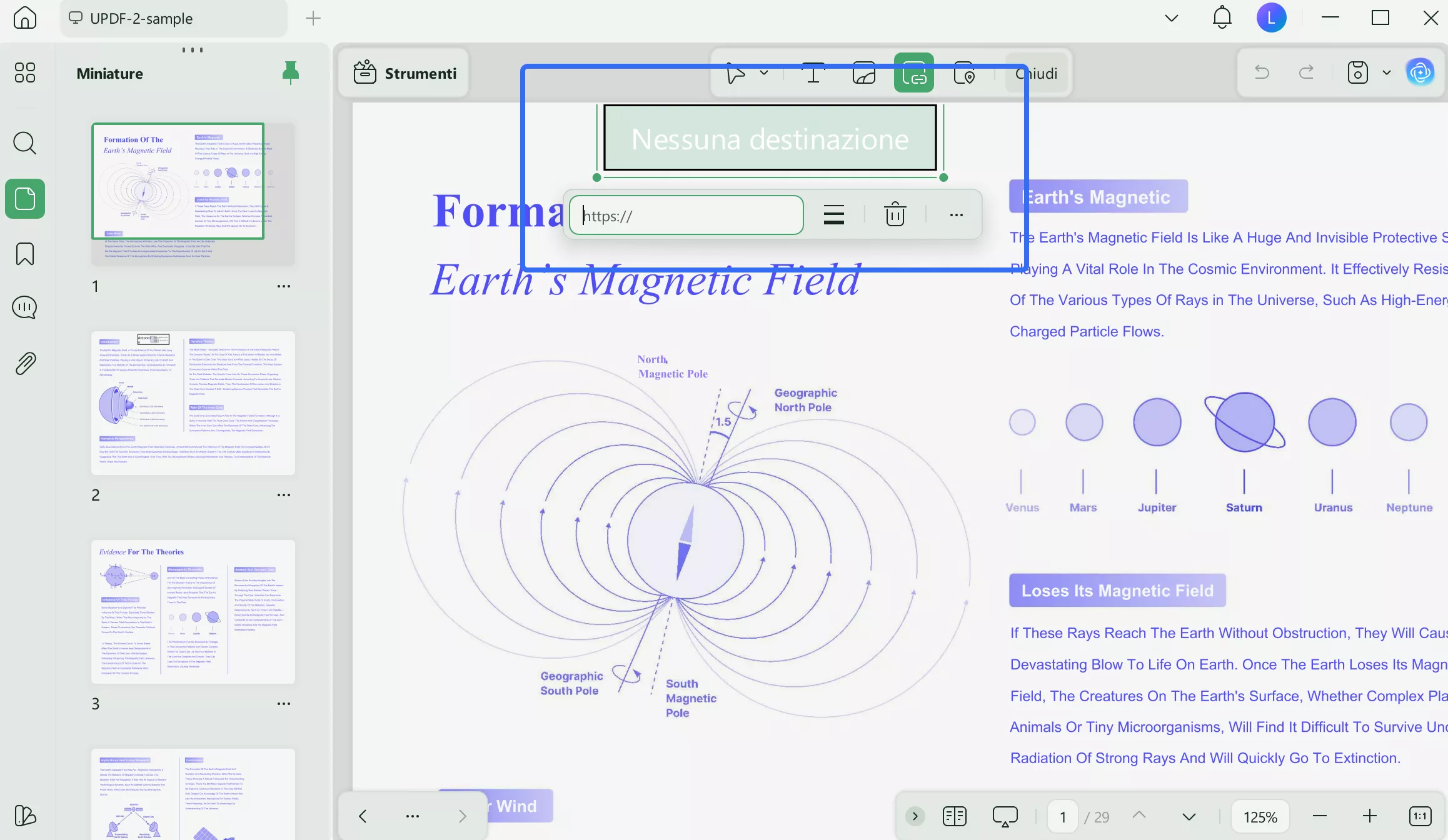Expand the selection tool dropdown arrow
This screenshot has width=1448, height=840.
tap(764, 73)
